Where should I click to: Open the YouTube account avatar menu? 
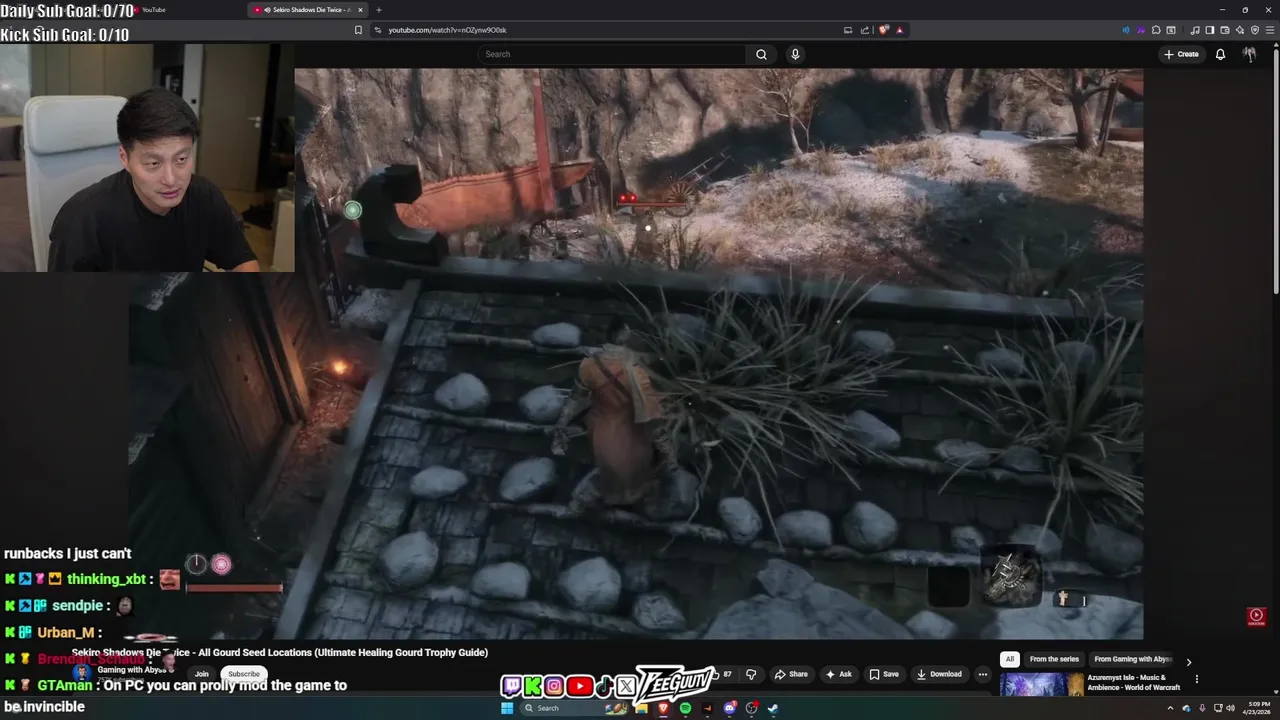(x=1249, y=54)
